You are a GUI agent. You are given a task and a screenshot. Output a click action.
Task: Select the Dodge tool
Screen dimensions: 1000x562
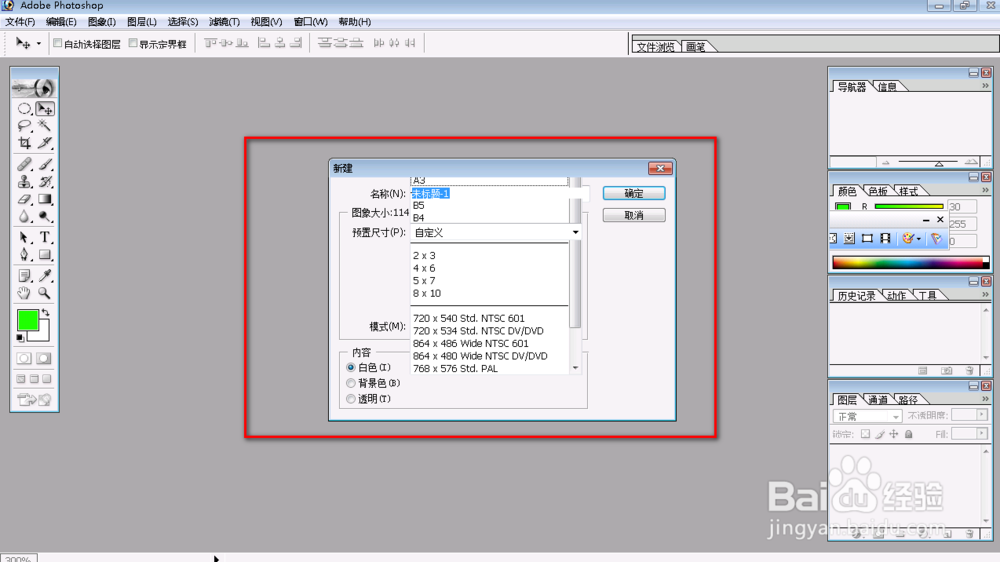[45, 216]
